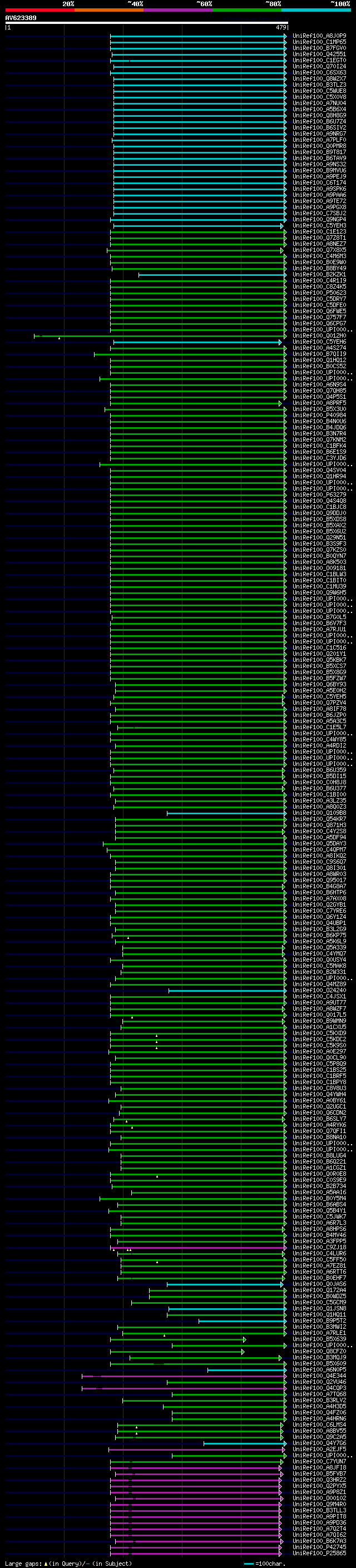This screenshot has height=1568, width=356.
Task: Pick the UniRef100_A2EJF5 hit label
Action: [319, 1450]
